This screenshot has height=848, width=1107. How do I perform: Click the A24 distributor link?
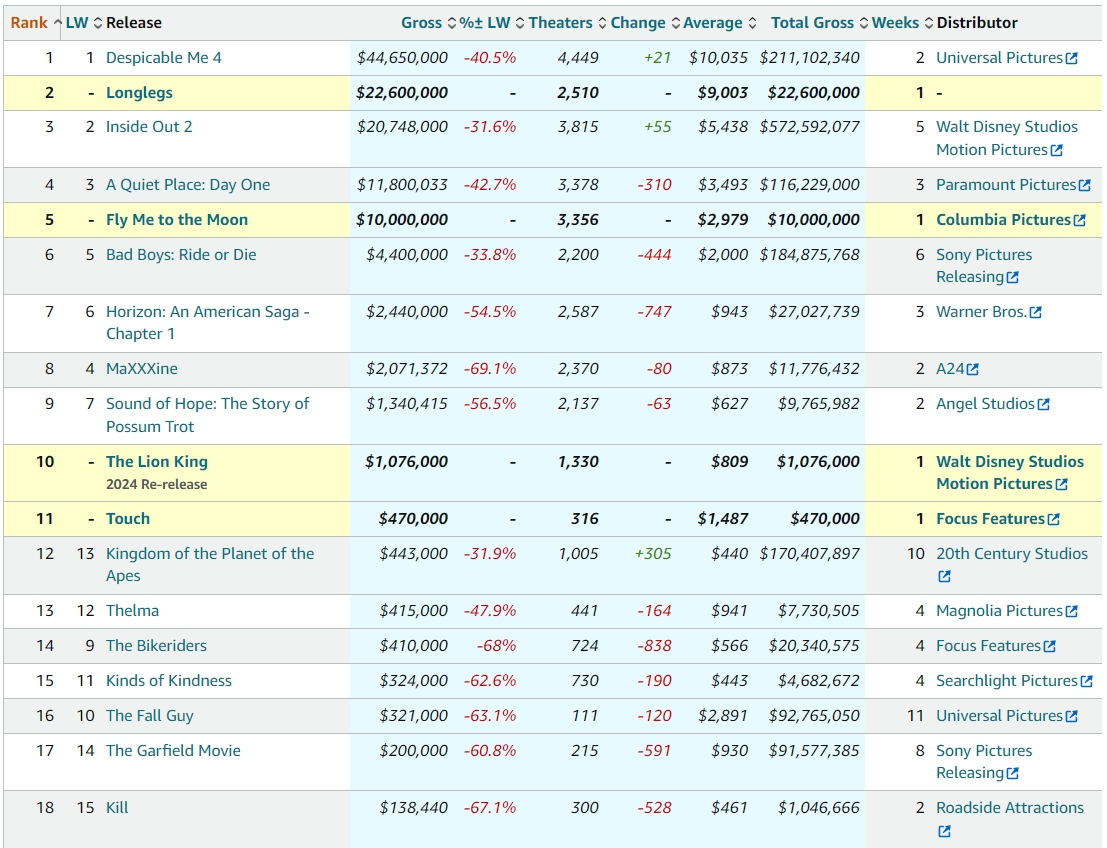click(950, 369)
